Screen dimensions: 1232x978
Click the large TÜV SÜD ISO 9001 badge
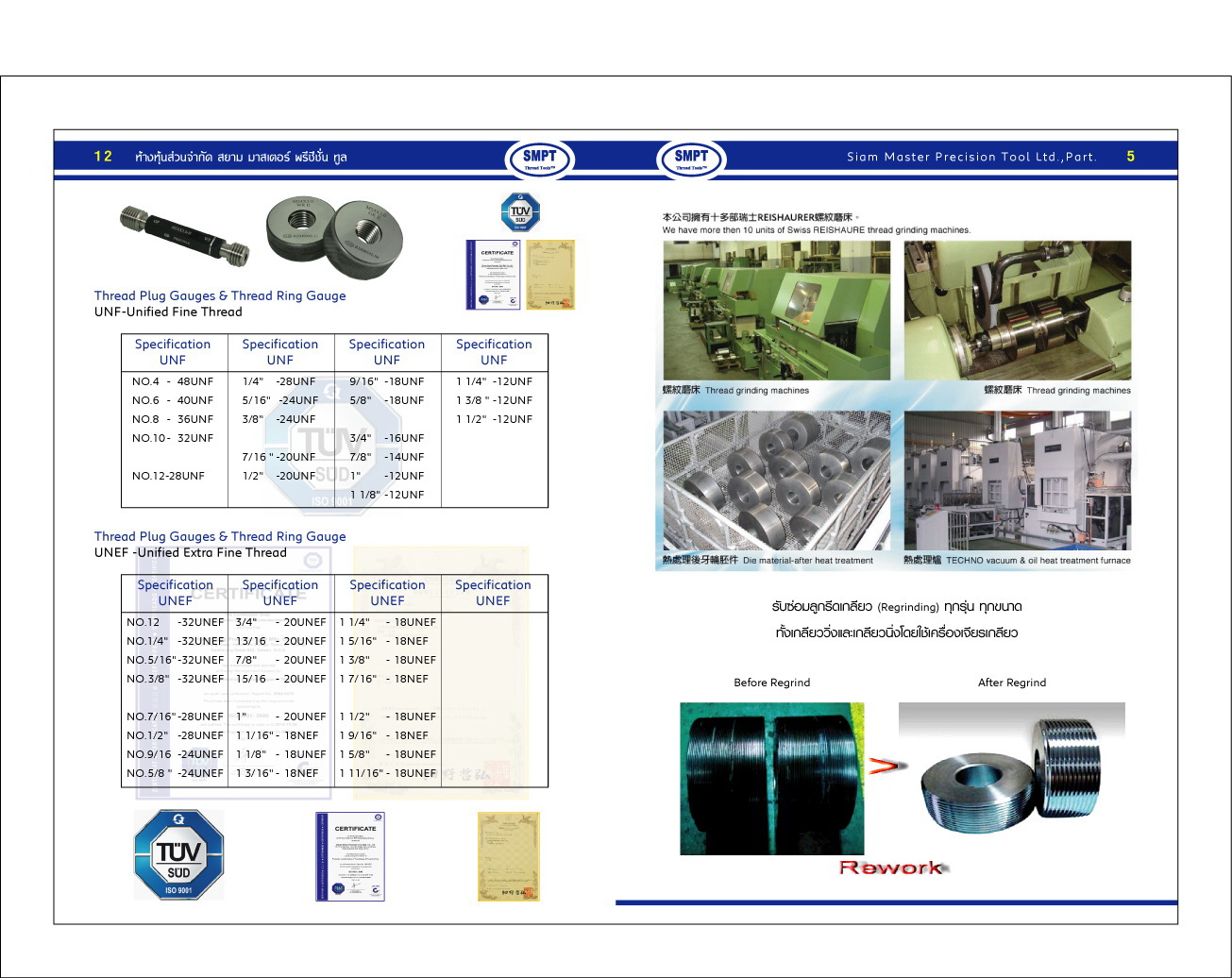click(x=178, y=855)
